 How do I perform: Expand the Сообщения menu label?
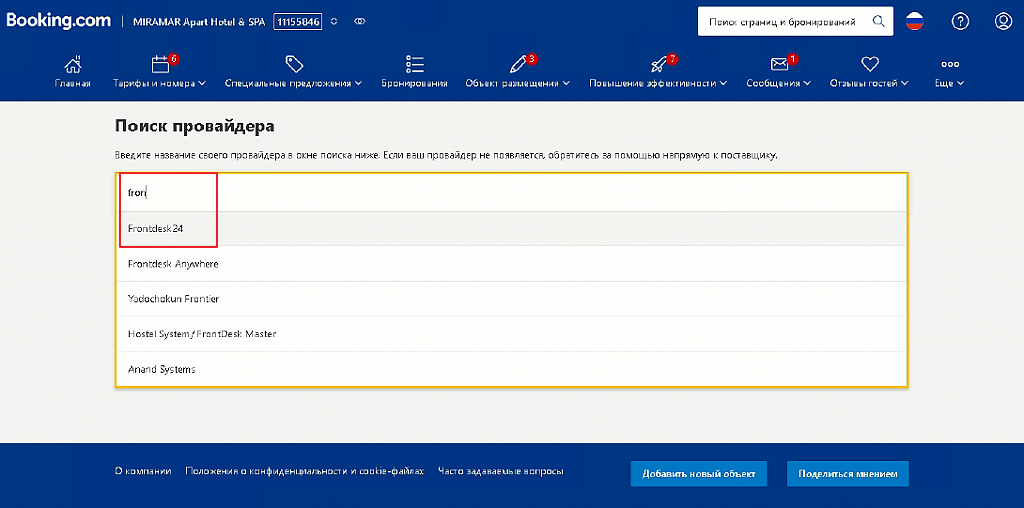pyautogui.click(x=779, y=83)
